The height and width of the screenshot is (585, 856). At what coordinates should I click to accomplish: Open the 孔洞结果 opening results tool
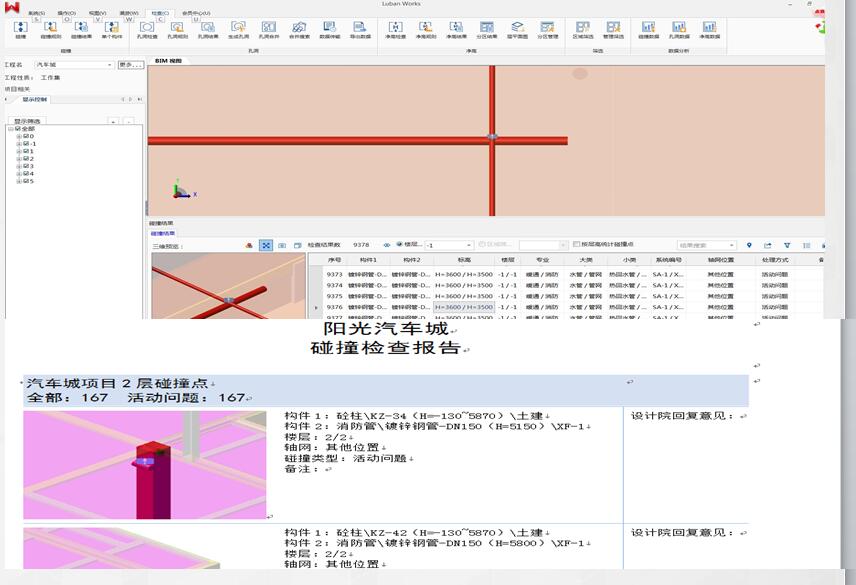pyautogui.click(x=207, y=29)
